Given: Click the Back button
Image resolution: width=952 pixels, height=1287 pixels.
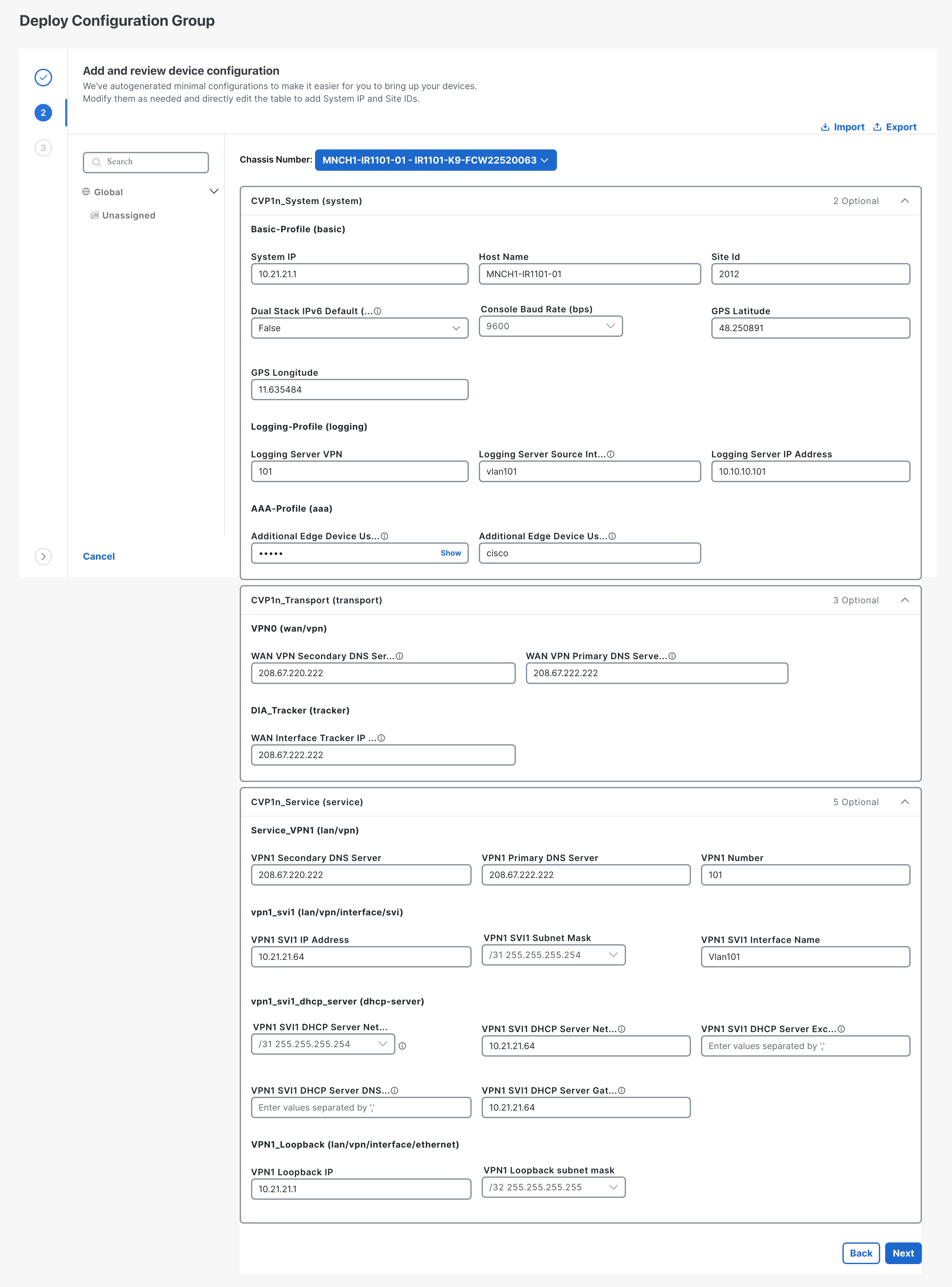Looking at the screenshot, I should (x=861, y=1253).
